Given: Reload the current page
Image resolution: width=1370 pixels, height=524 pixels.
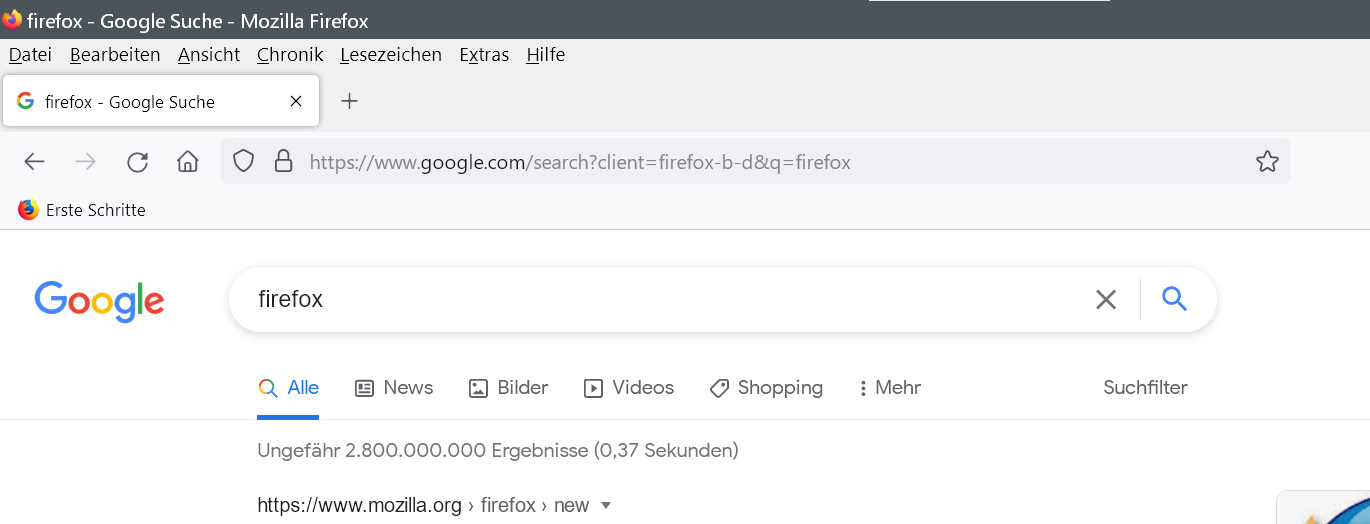Looking at the screenshot, I should point(137,162).
